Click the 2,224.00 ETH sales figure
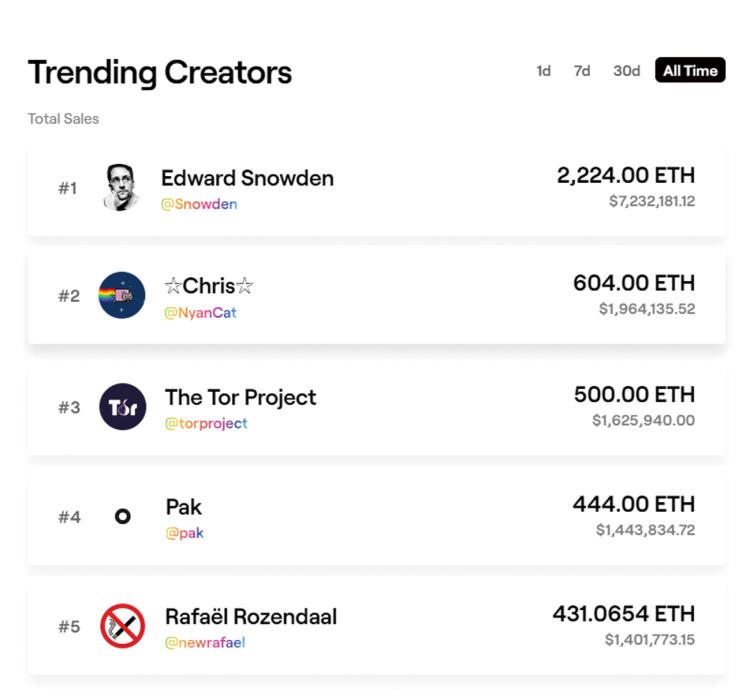The width and height of the screenshot is (750, 700). pos(626,175)
